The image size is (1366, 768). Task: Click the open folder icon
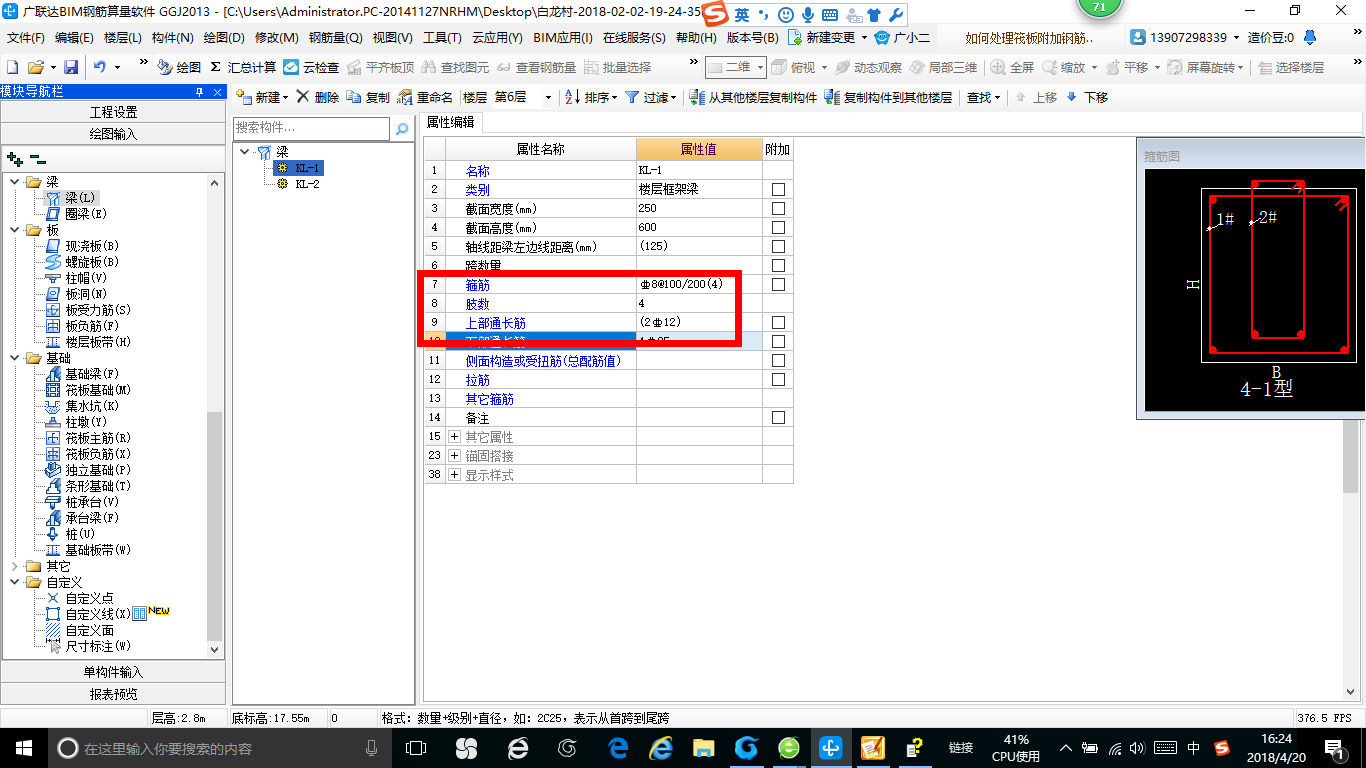(35, 67)
